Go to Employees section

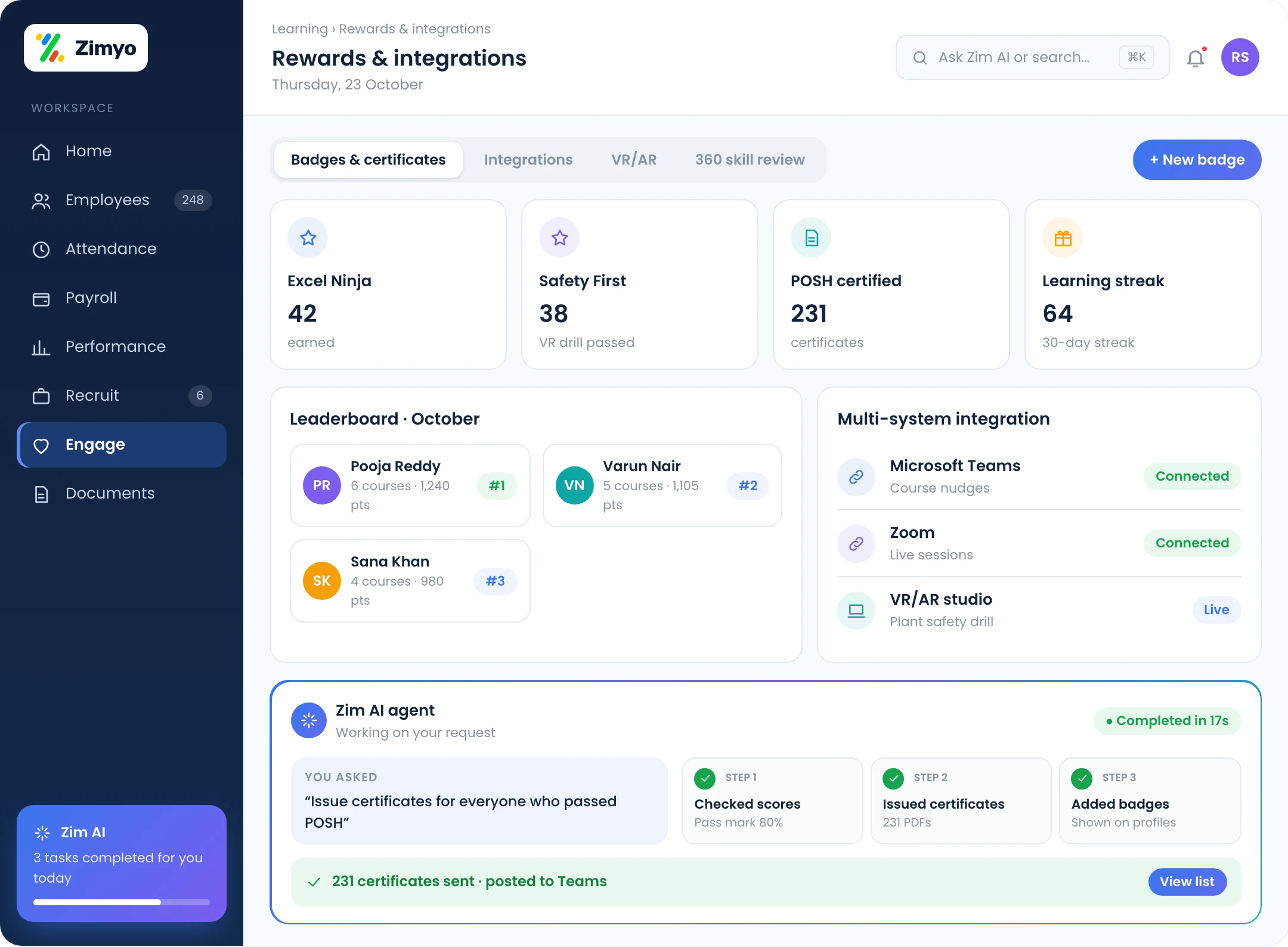pyautogui.click(x=122, y=200)
